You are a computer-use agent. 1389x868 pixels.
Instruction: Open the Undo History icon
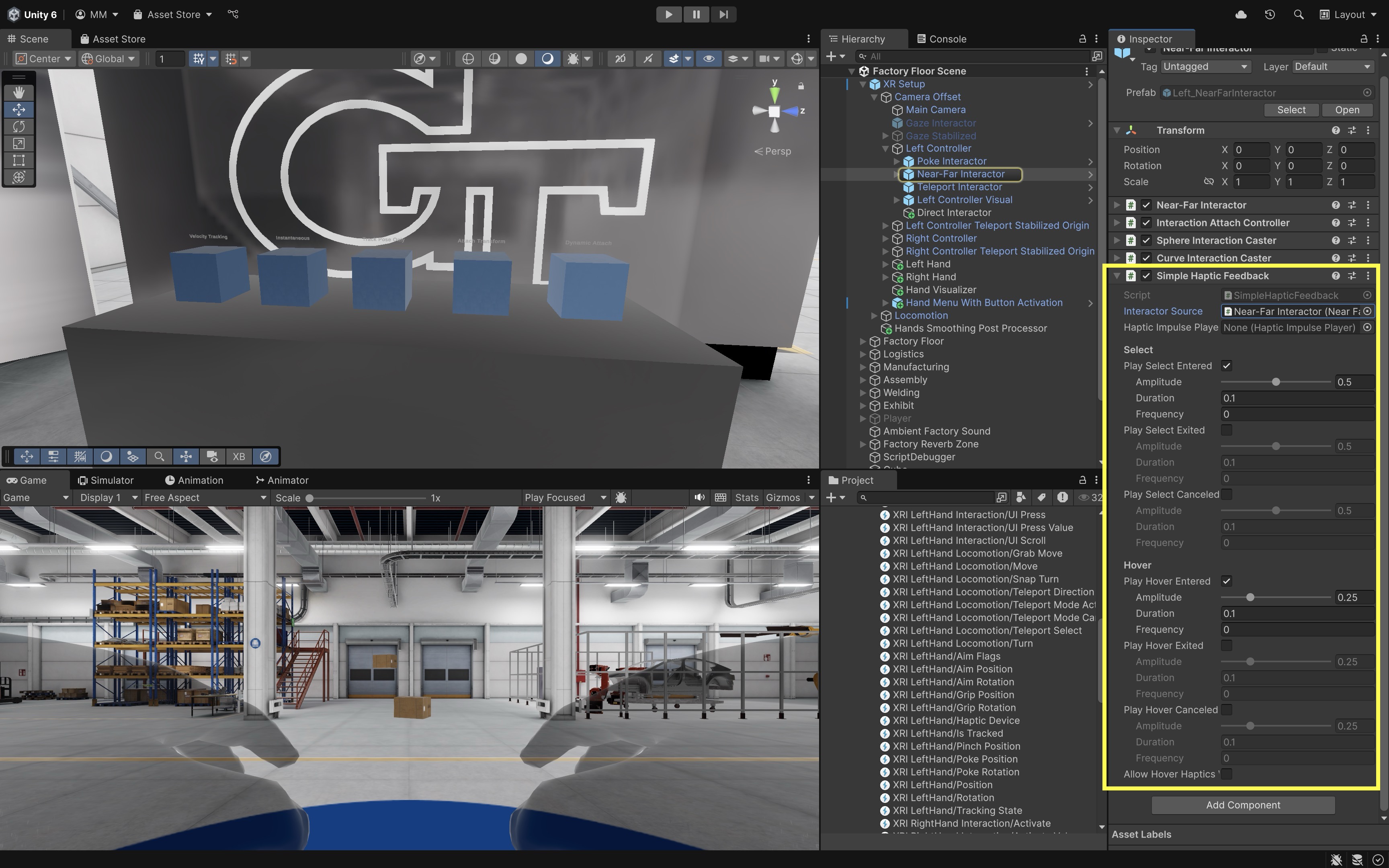(1270, 14)
